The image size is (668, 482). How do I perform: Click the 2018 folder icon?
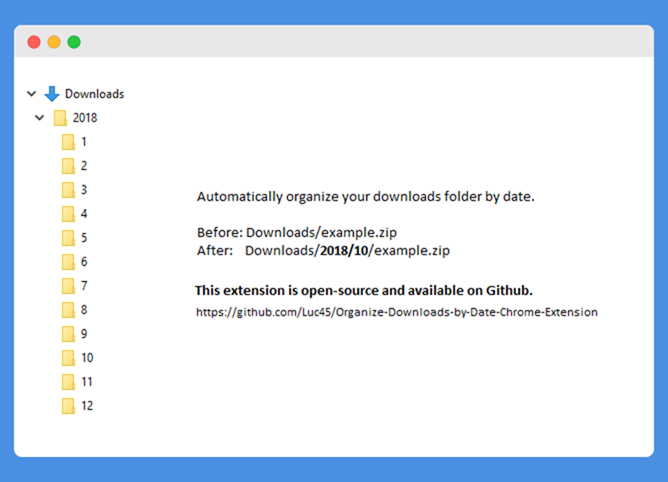[60, 118]
